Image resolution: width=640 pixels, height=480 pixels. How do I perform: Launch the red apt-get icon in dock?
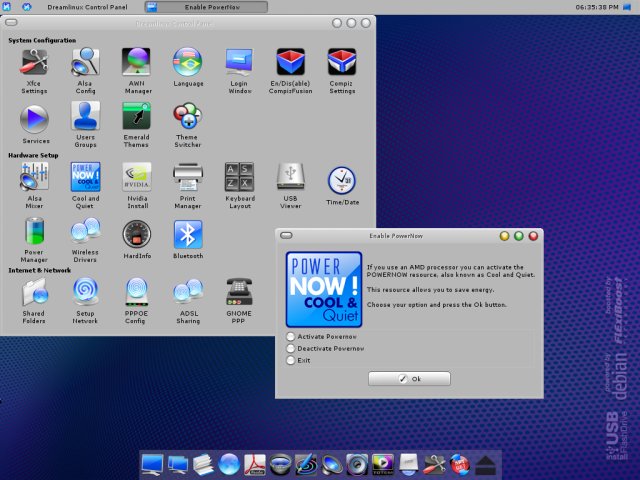point(460,465)
